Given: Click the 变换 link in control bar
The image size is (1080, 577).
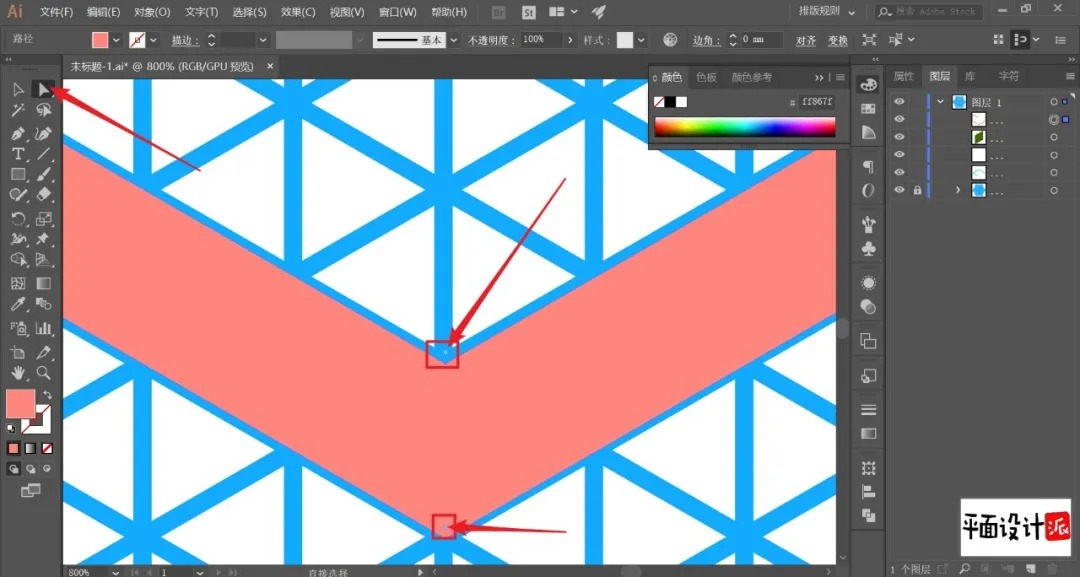Looking at the screenshot, I should tap(838, 41).
